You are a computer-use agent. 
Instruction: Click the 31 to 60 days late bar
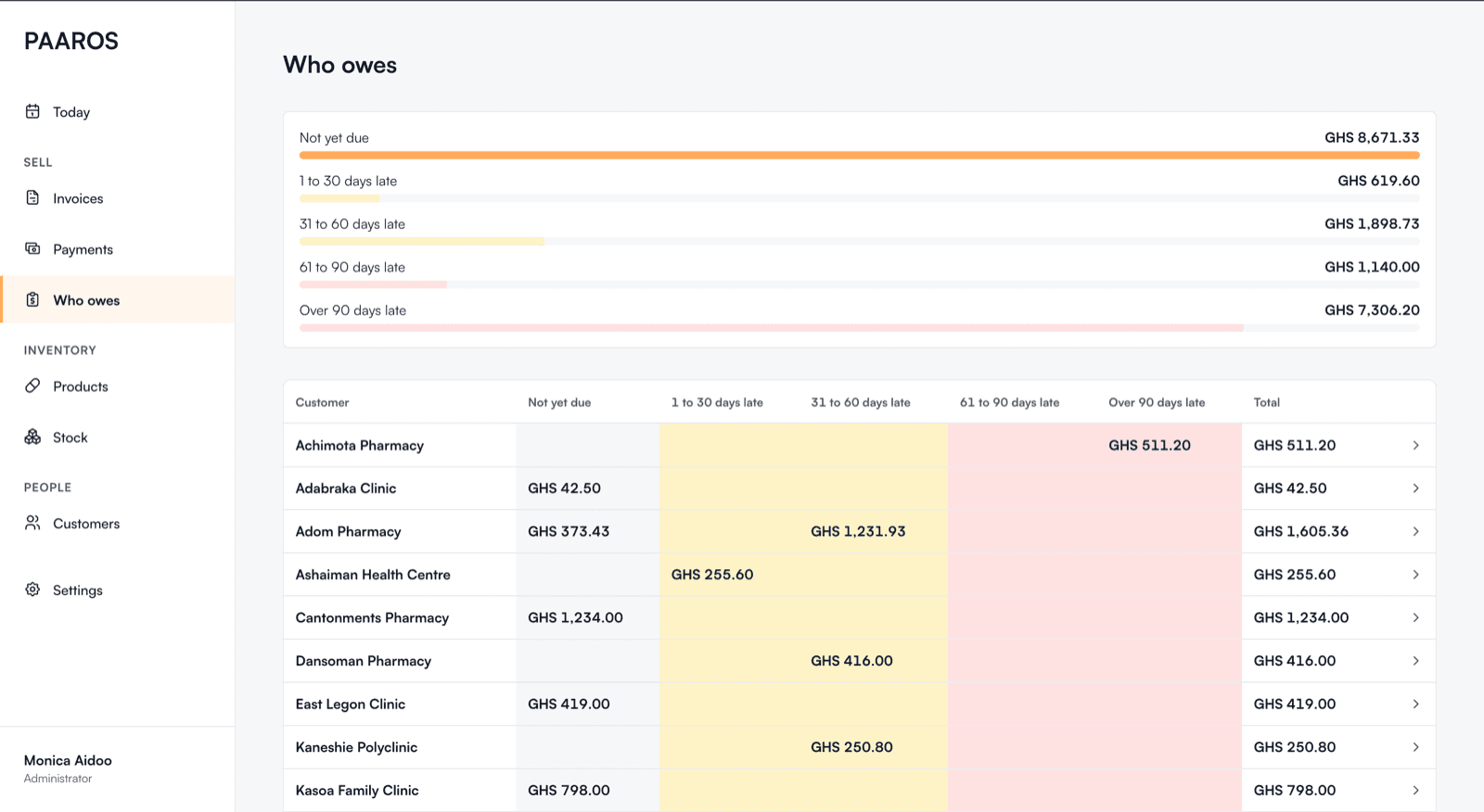pos(860,242)
